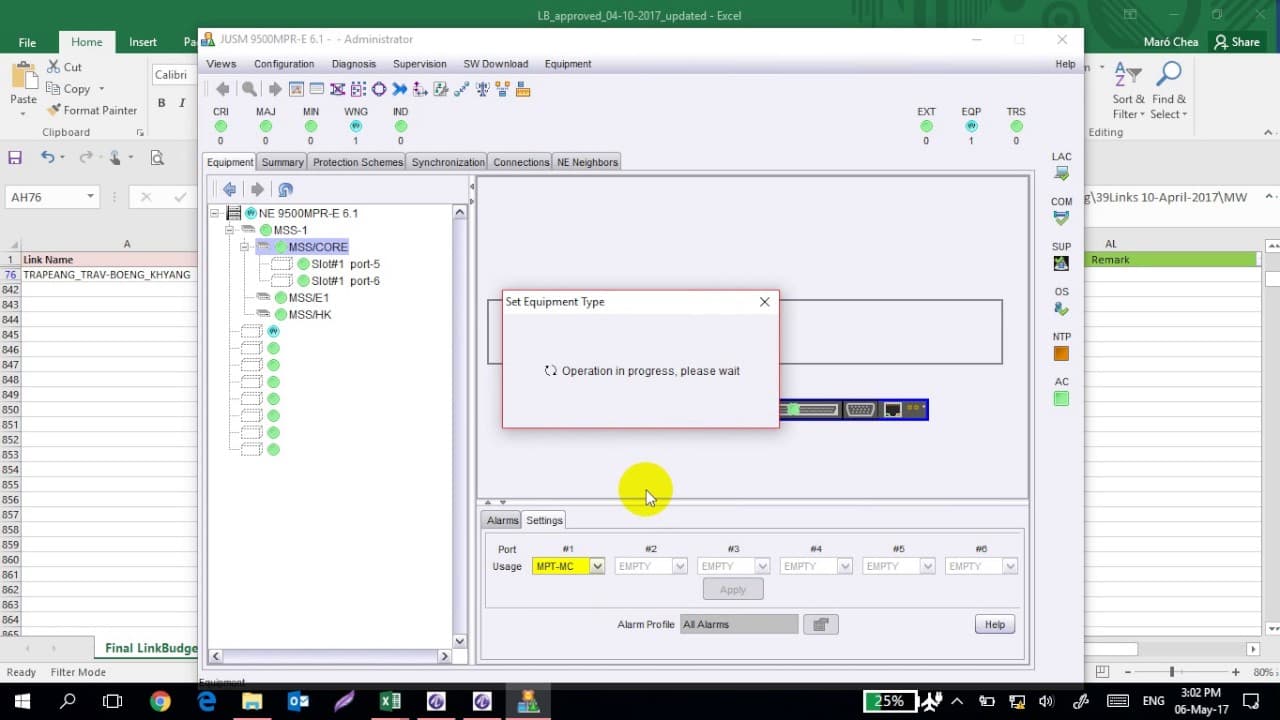
Task: Open the Supervision menu
Action: pyautogui.click(x=420, y=64)
